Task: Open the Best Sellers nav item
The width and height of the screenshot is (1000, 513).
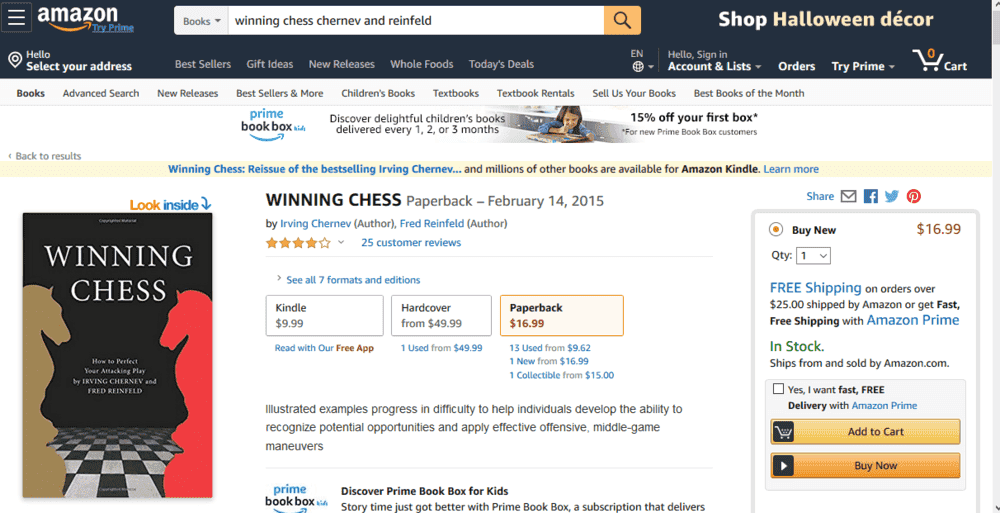Action: 202,64
